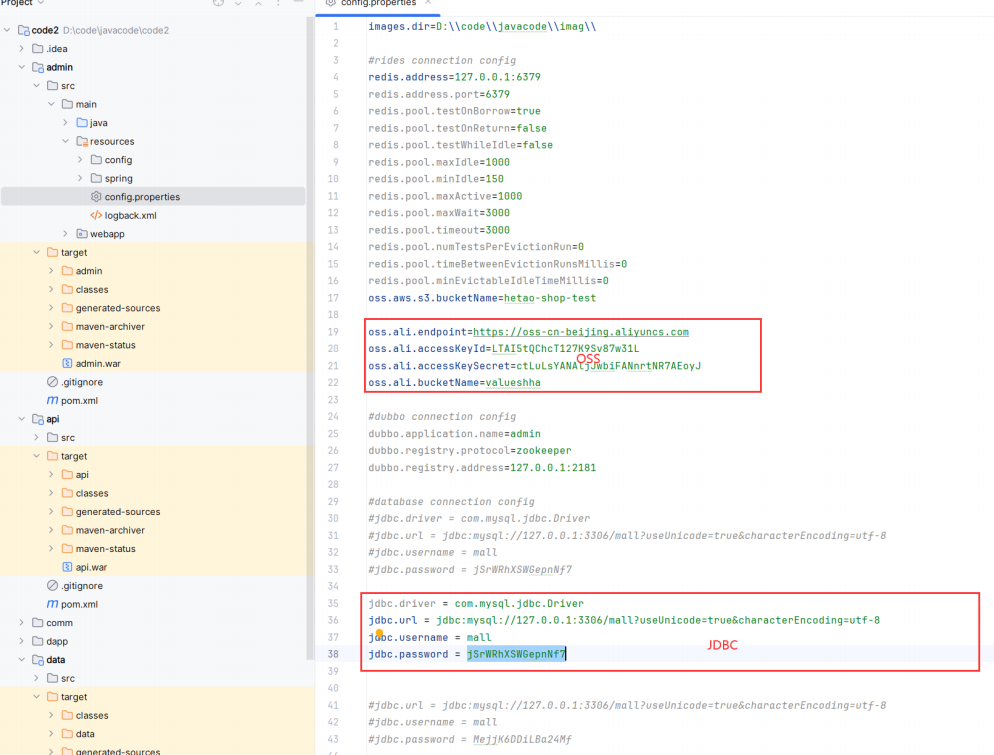Click the jdbc.driver com.mysql.jdbc.Driver line
The width and height of the screenshot is (994, 755).
coord(476,603)
